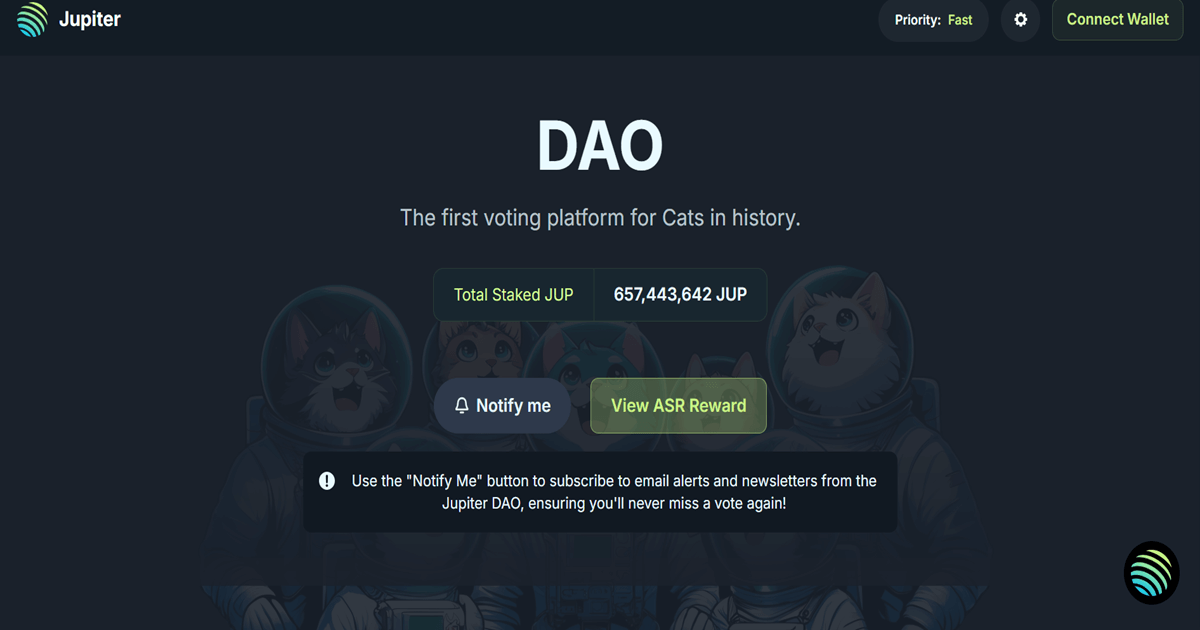Click the first voting platform subtitle

coord(600,217)
